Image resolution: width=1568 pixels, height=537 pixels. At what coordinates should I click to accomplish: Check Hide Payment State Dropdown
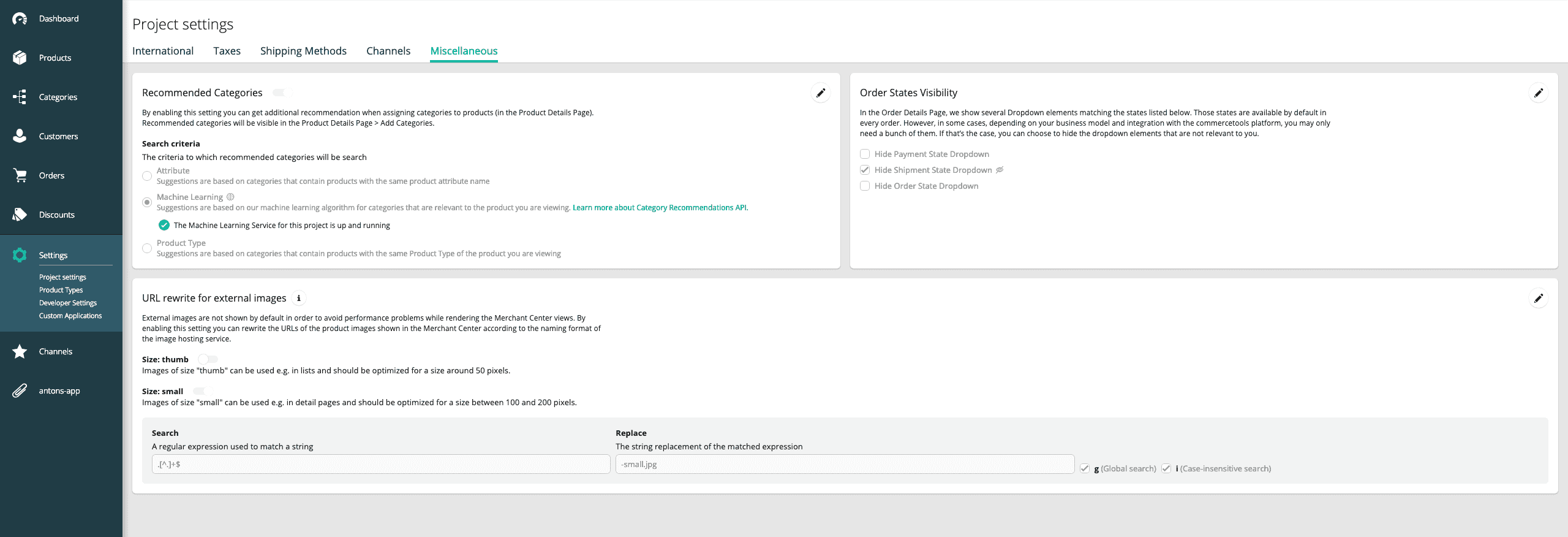(865, 154)
